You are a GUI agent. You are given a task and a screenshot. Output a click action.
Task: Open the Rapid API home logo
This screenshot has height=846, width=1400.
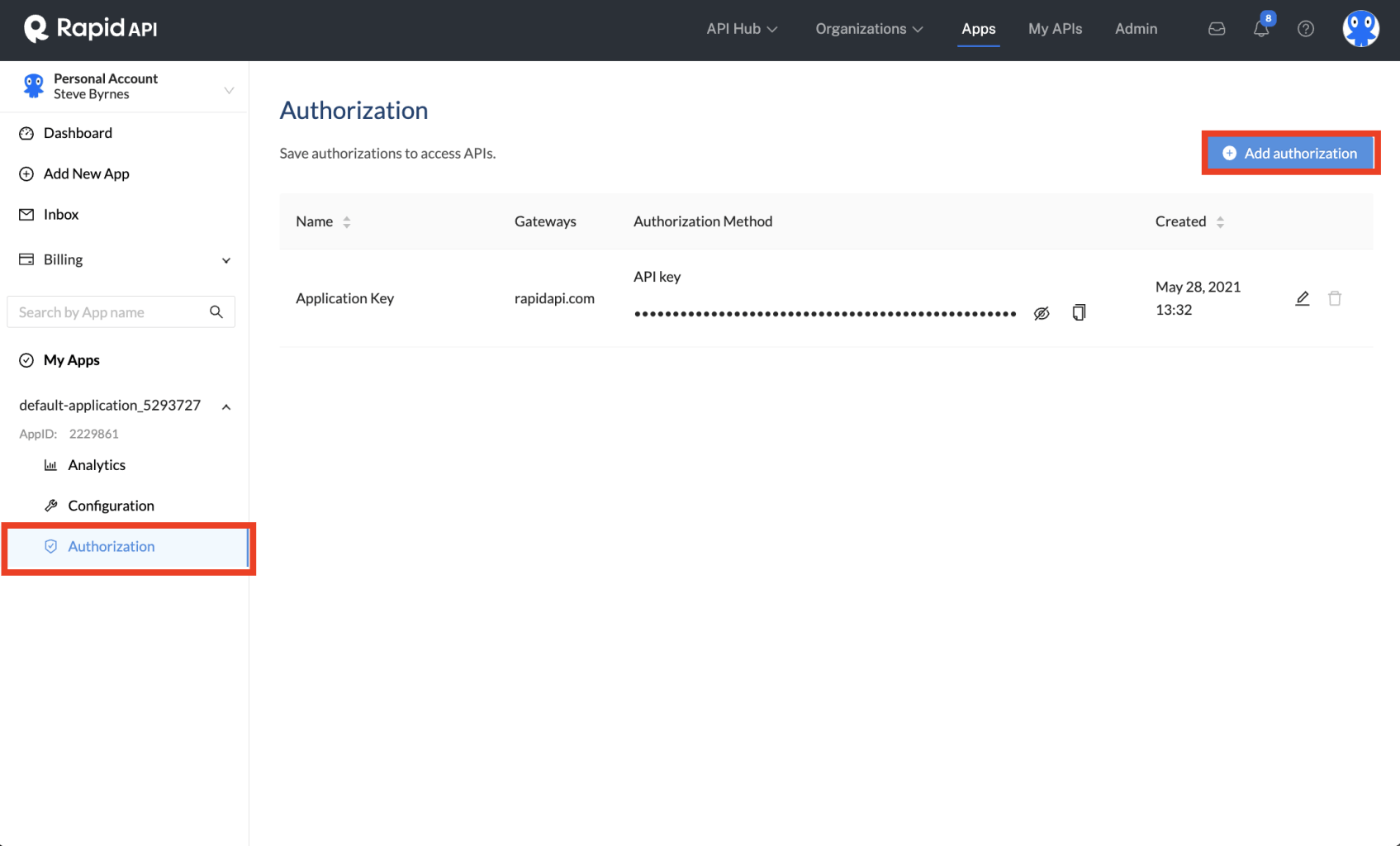point(88,29)
